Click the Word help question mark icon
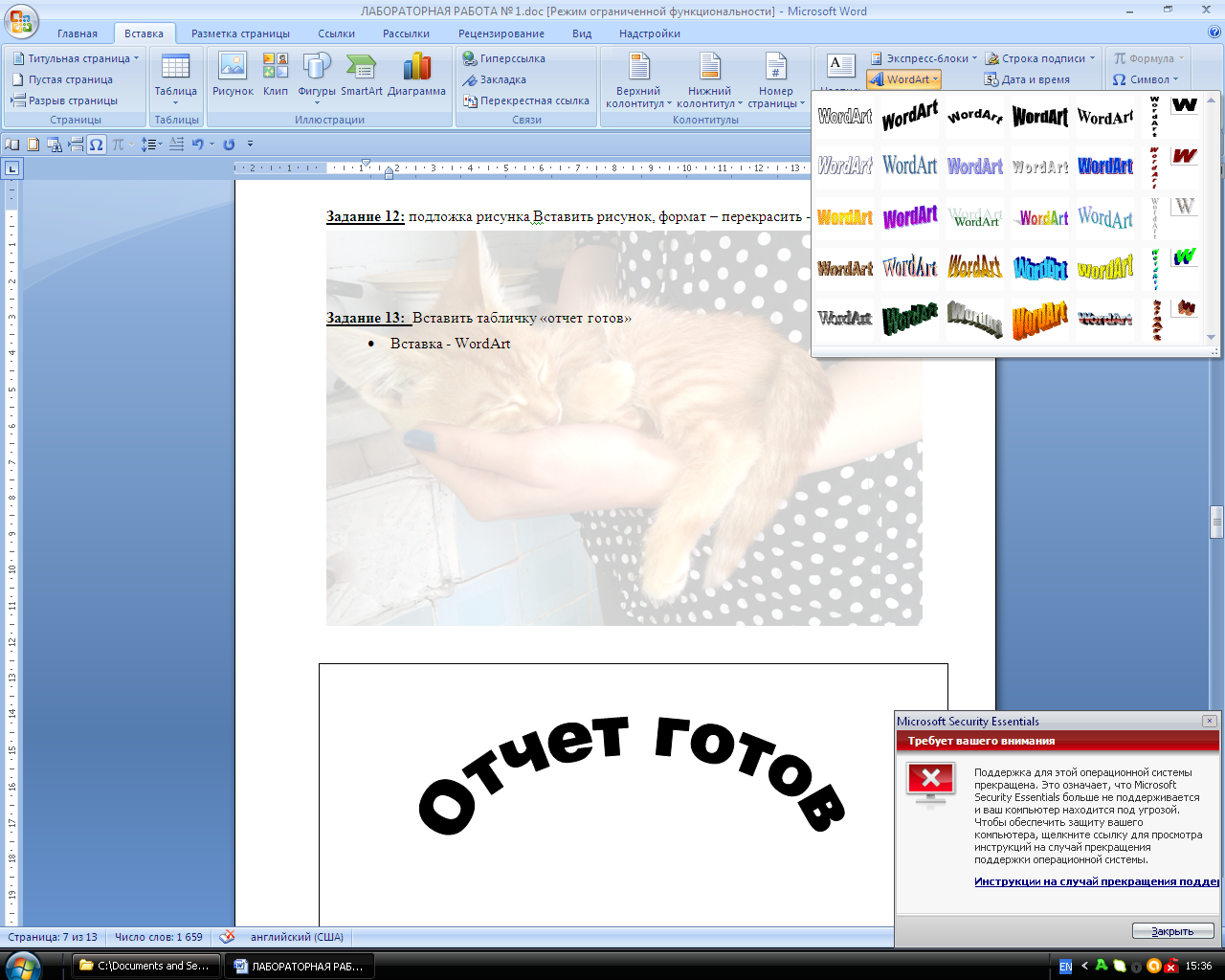The width and height of the screenshot is (1225, 980). [1214, 32]
